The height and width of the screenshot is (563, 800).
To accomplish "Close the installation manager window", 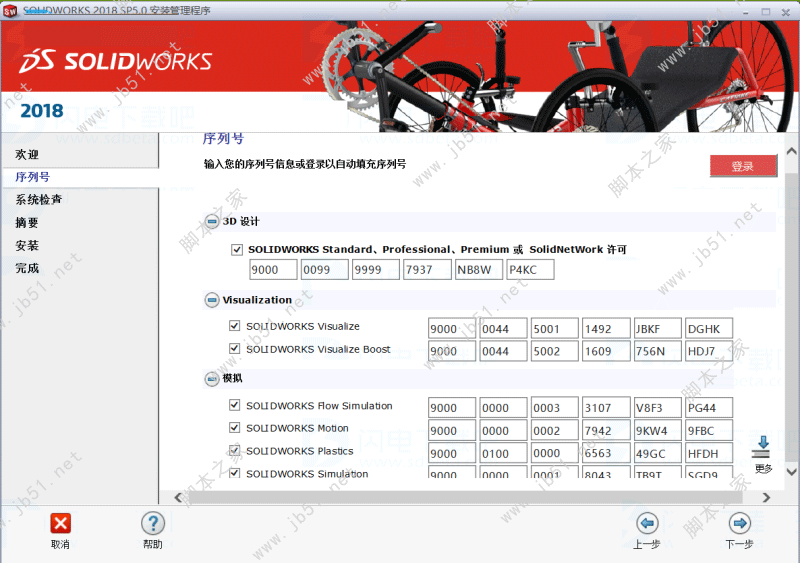I will pyautogui.click(x=786, y=12).
